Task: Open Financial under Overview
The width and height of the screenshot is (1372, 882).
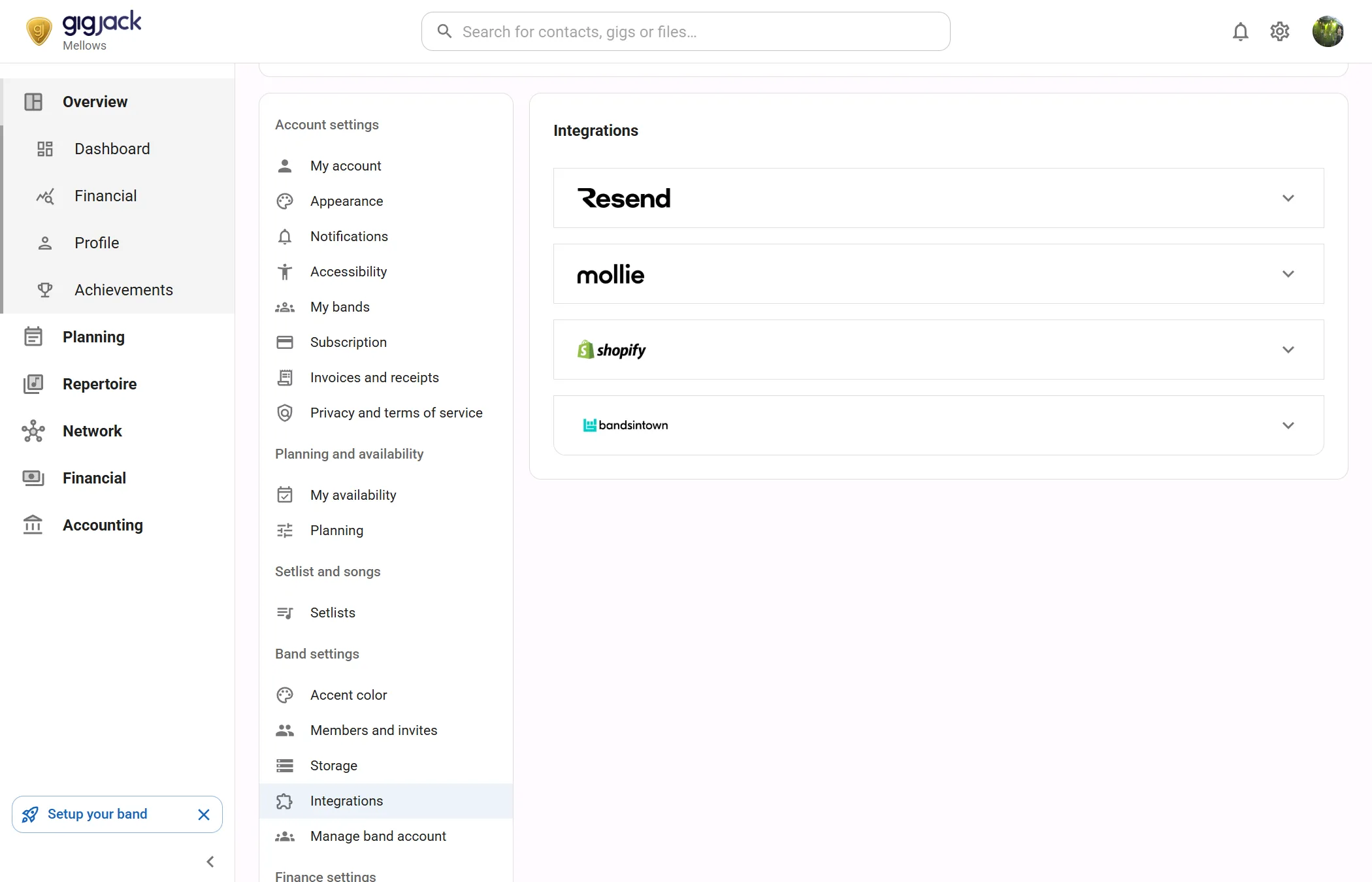Action: (118, 196)
